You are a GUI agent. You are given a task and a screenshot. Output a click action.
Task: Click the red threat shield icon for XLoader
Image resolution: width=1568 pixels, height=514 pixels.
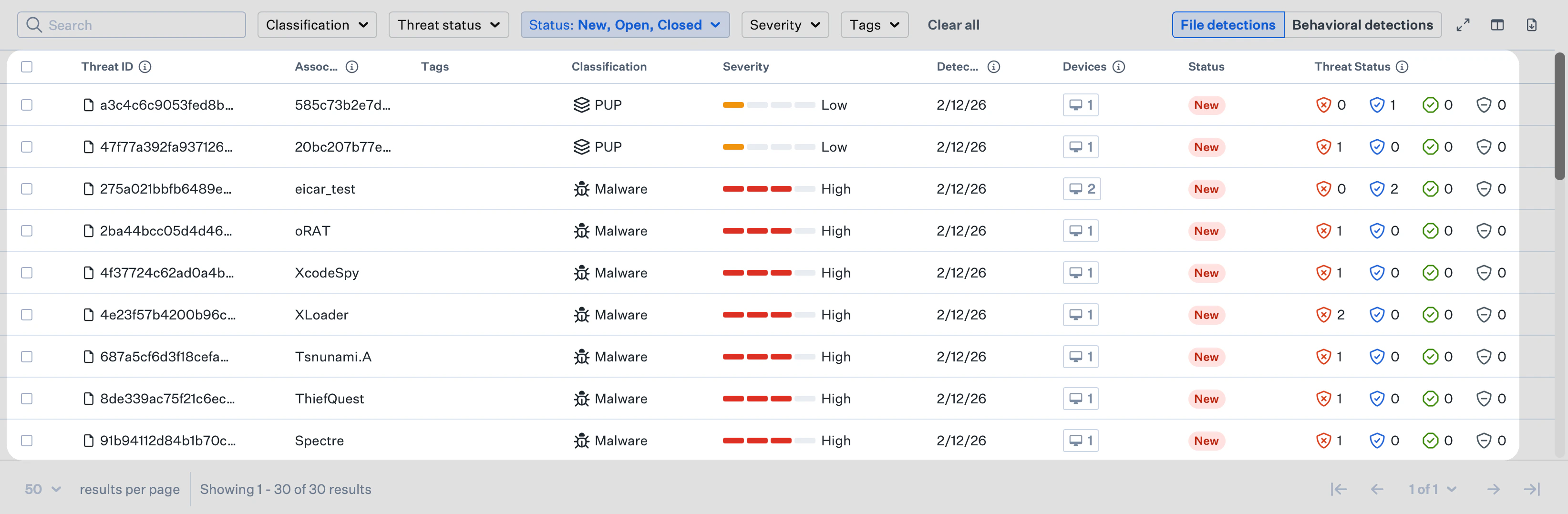[1323, 315]
